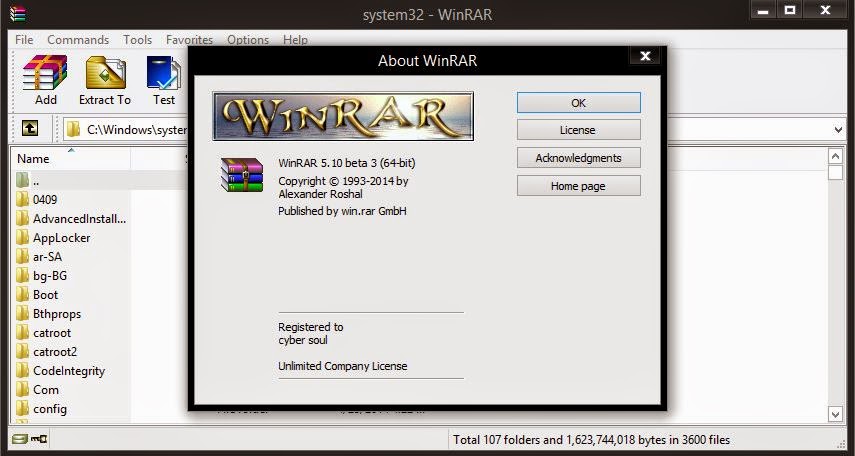Click the Home page button
Viewport: 855px width, 456px height.
point(579,186)
